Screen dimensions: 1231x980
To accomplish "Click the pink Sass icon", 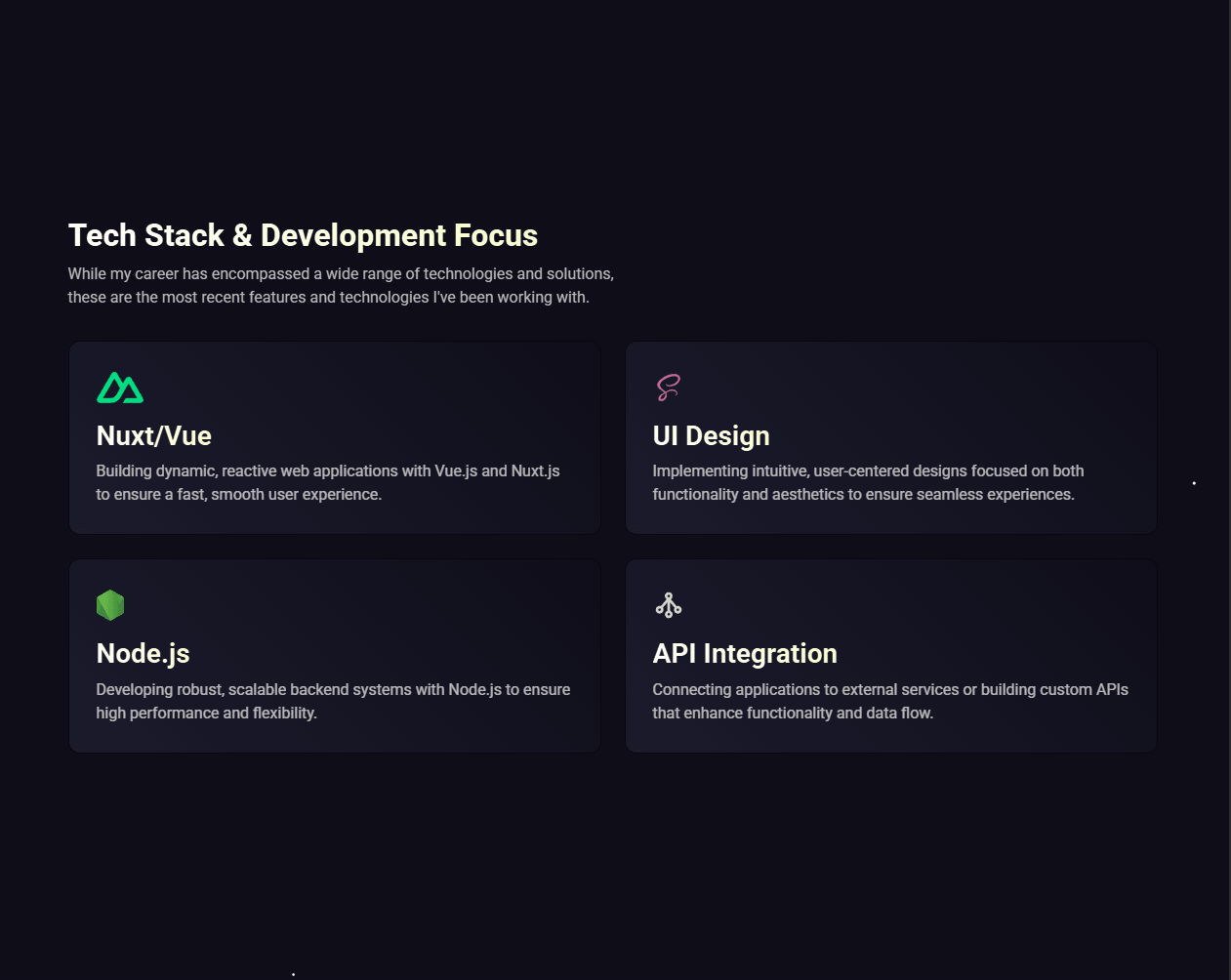I will coord(668,388).
